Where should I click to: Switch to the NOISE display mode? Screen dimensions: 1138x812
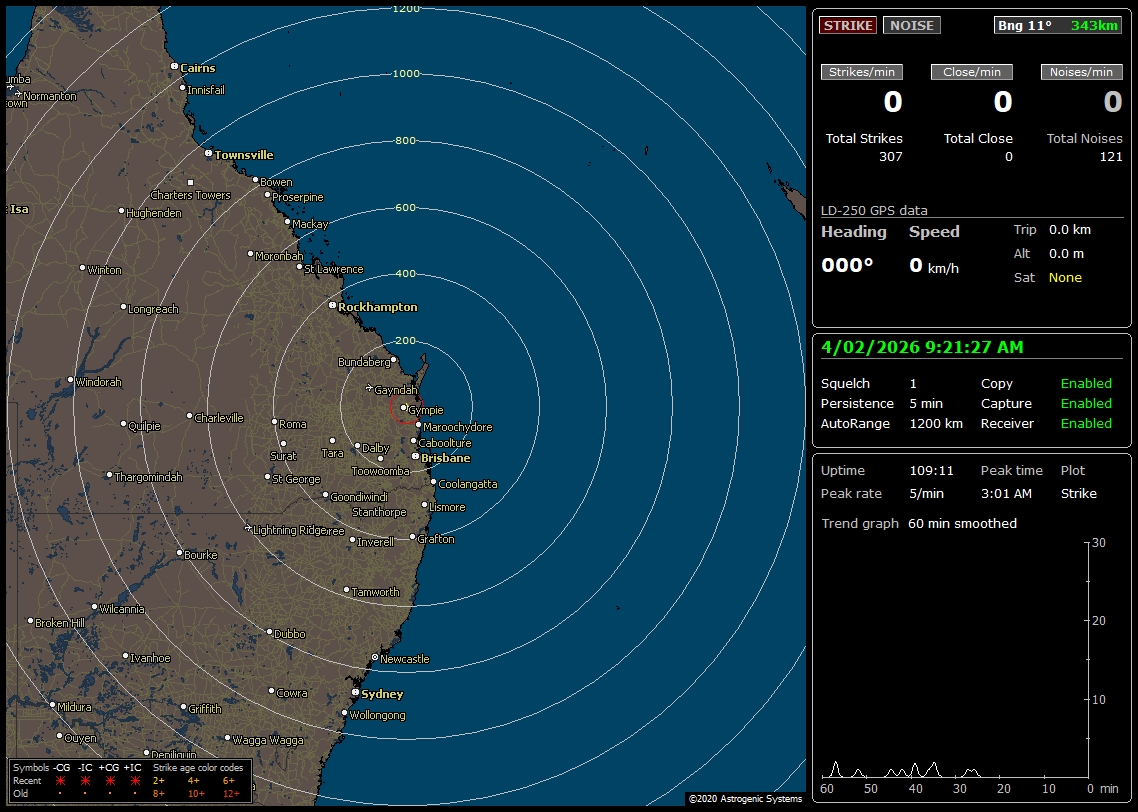click(911, 25)
